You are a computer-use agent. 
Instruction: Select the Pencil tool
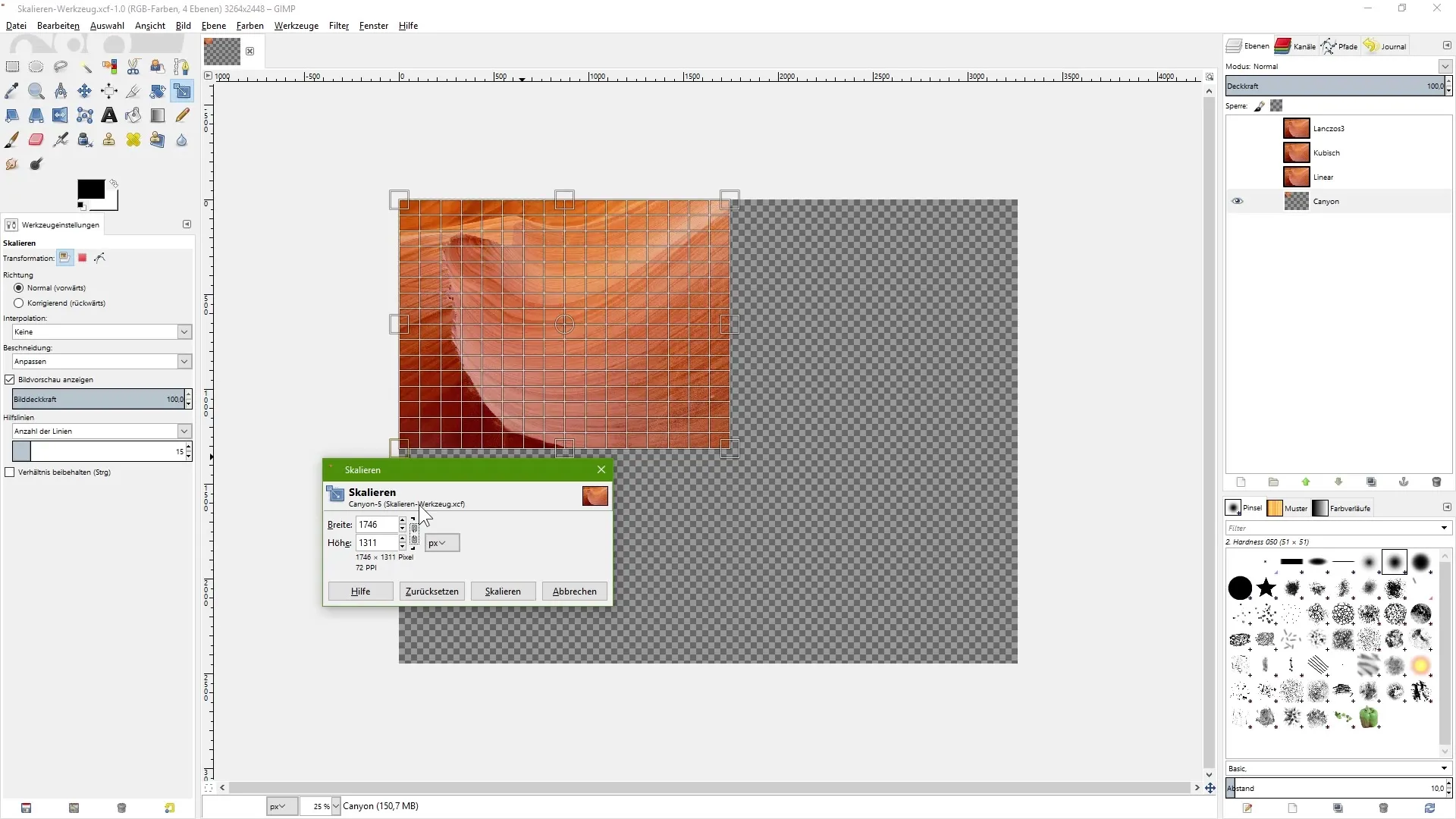182,115
